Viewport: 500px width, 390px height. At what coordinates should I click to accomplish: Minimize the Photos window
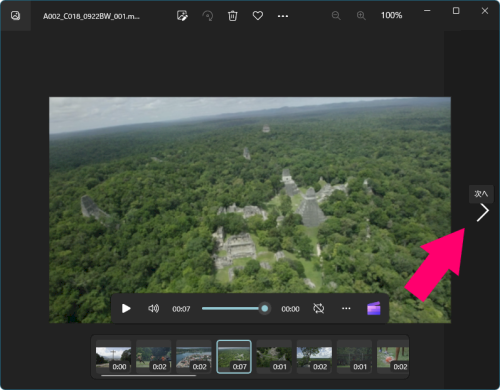(x=427, y=11)
